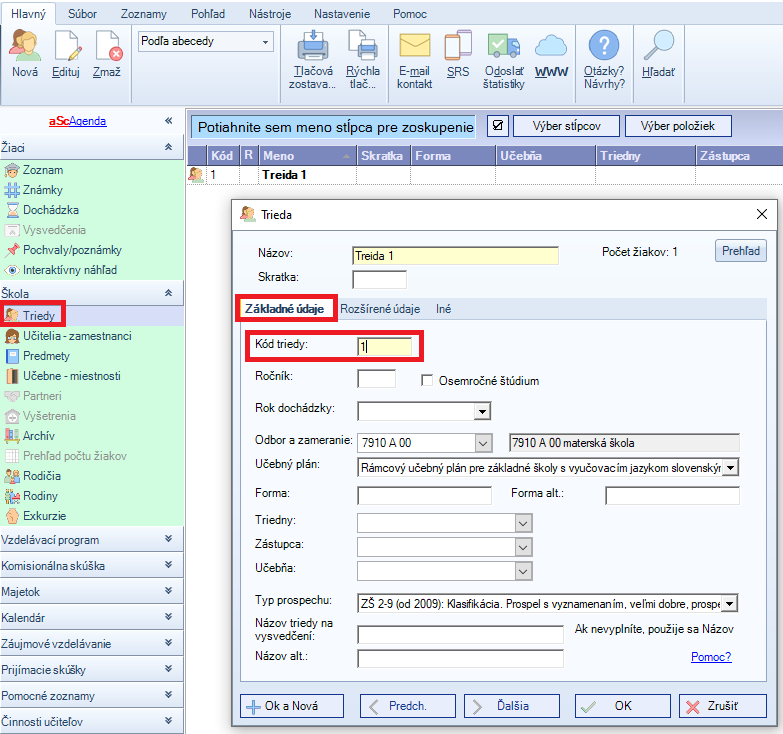This screenshot has width=783, height=734.
Task: Open the Pomoc? link
Action: [x=711, y=657]
